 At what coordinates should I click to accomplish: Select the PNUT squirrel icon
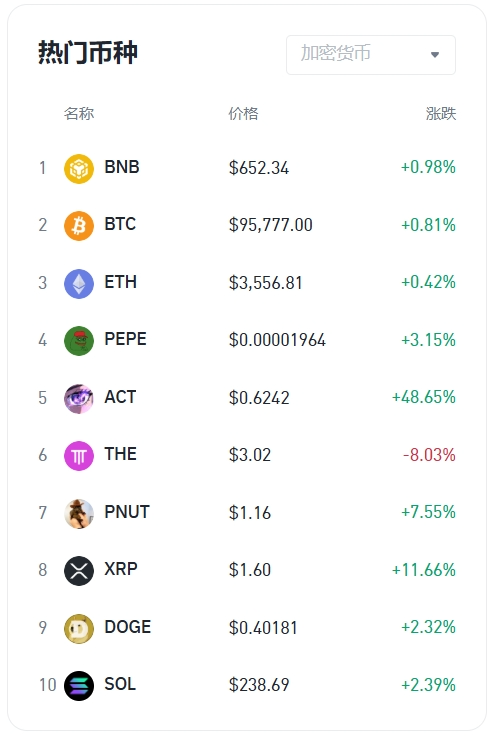pyautogui.click(x=79, y=513)
